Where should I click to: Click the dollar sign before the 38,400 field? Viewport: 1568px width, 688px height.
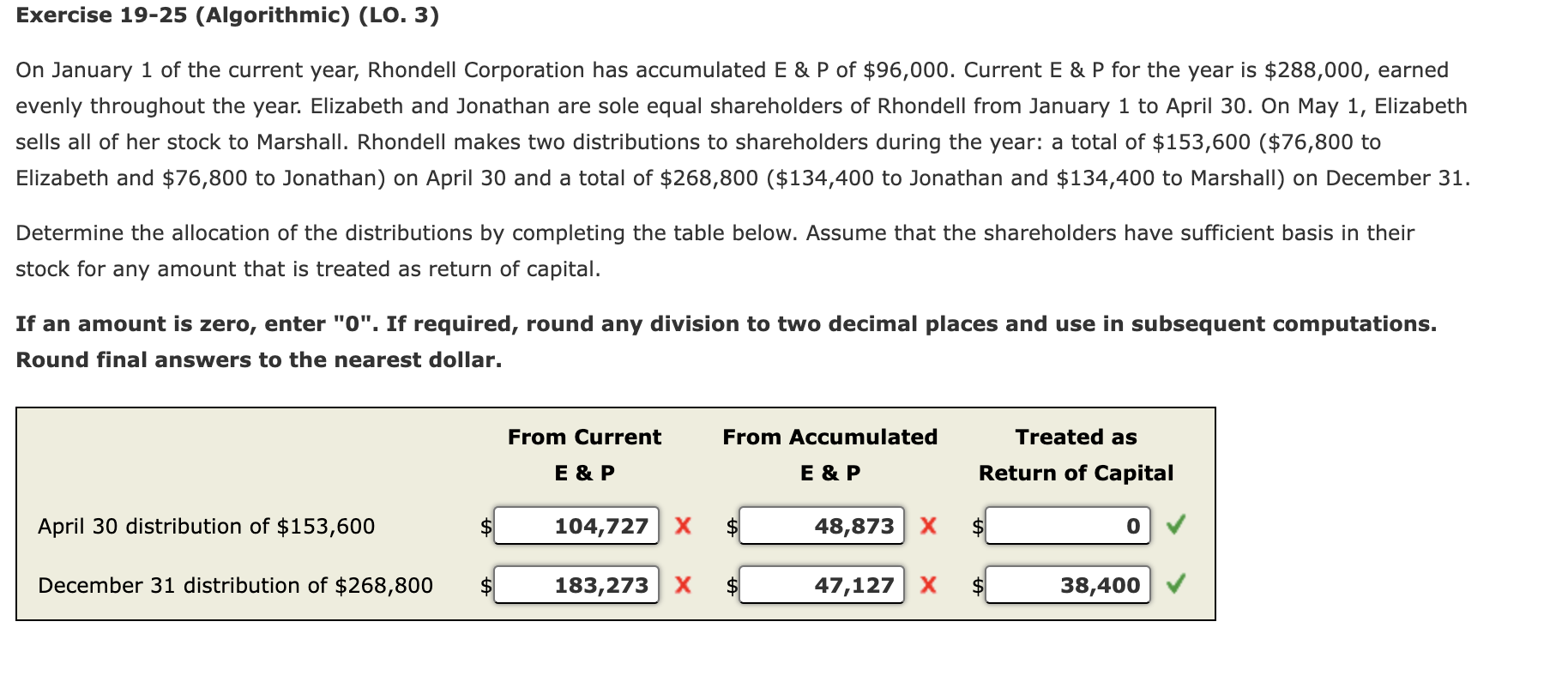978,586
